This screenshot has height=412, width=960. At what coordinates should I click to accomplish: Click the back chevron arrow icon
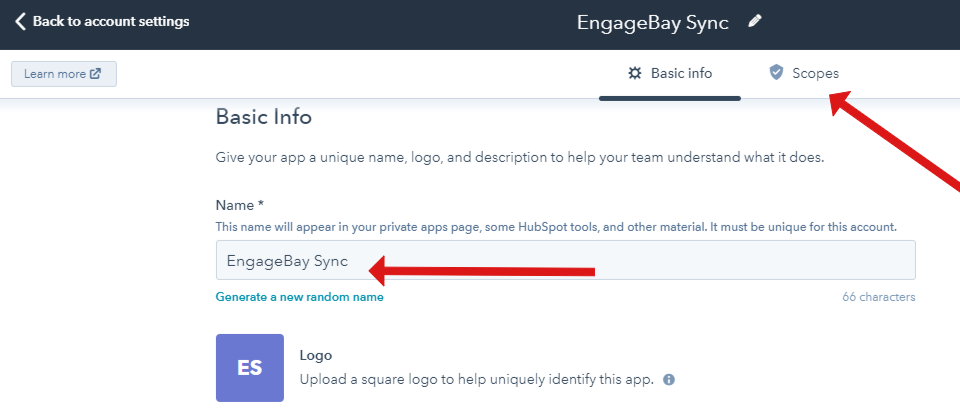tap(20, 22)
